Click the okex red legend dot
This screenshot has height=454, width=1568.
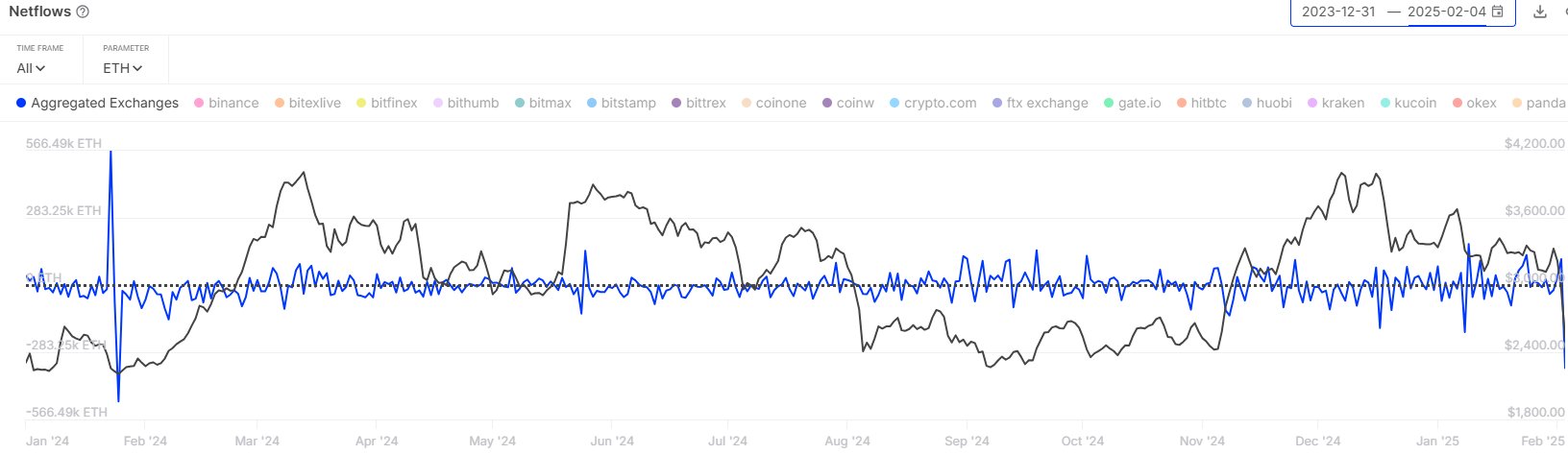(x=1458, y=103)
